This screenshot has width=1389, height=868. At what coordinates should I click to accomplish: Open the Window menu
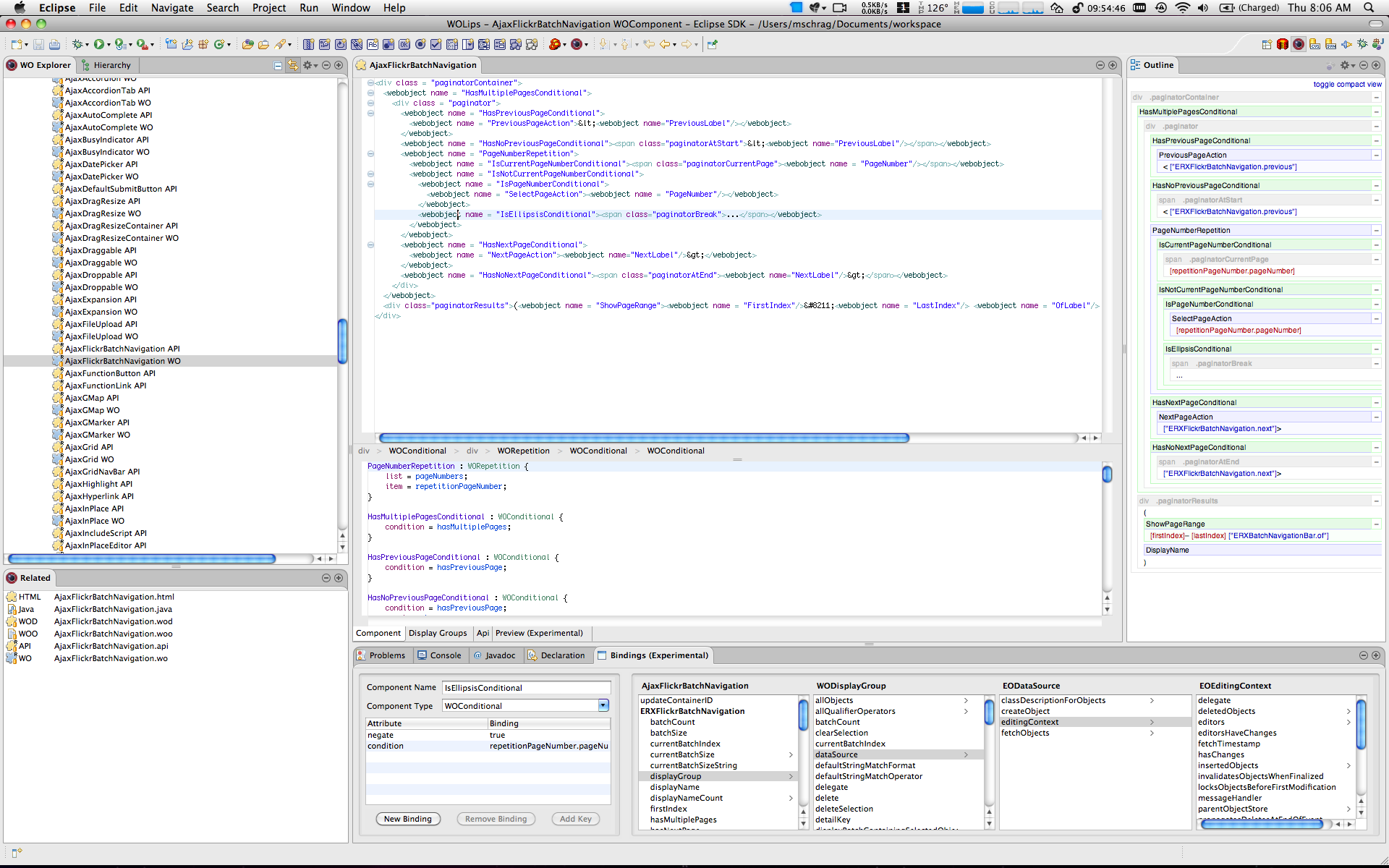click(x=351, y=8)
